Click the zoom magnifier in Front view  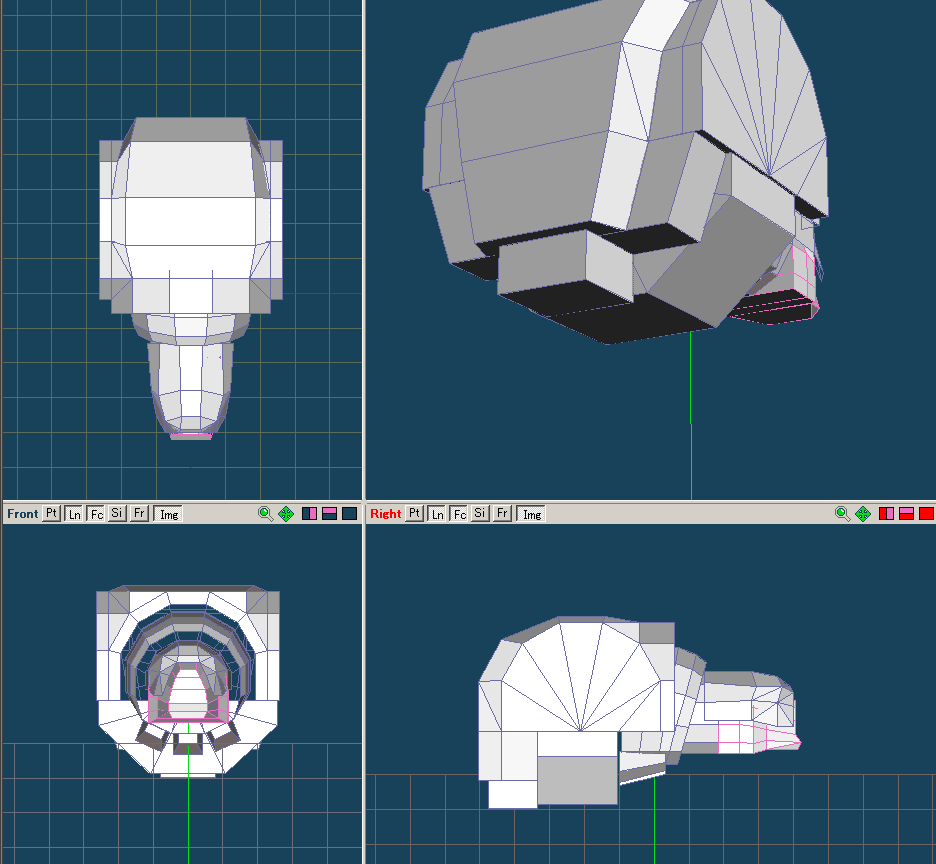[265, 514]
